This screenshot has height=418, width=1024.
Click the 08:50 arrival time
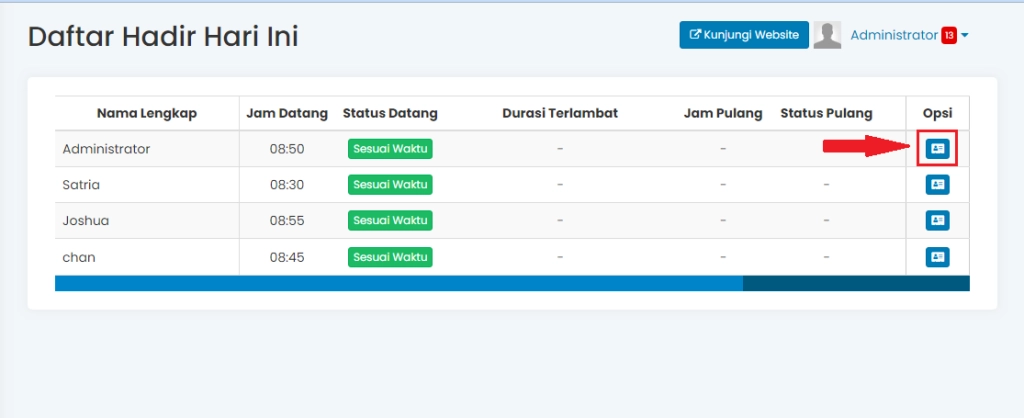pyautogui.click(x=287, y=149)
